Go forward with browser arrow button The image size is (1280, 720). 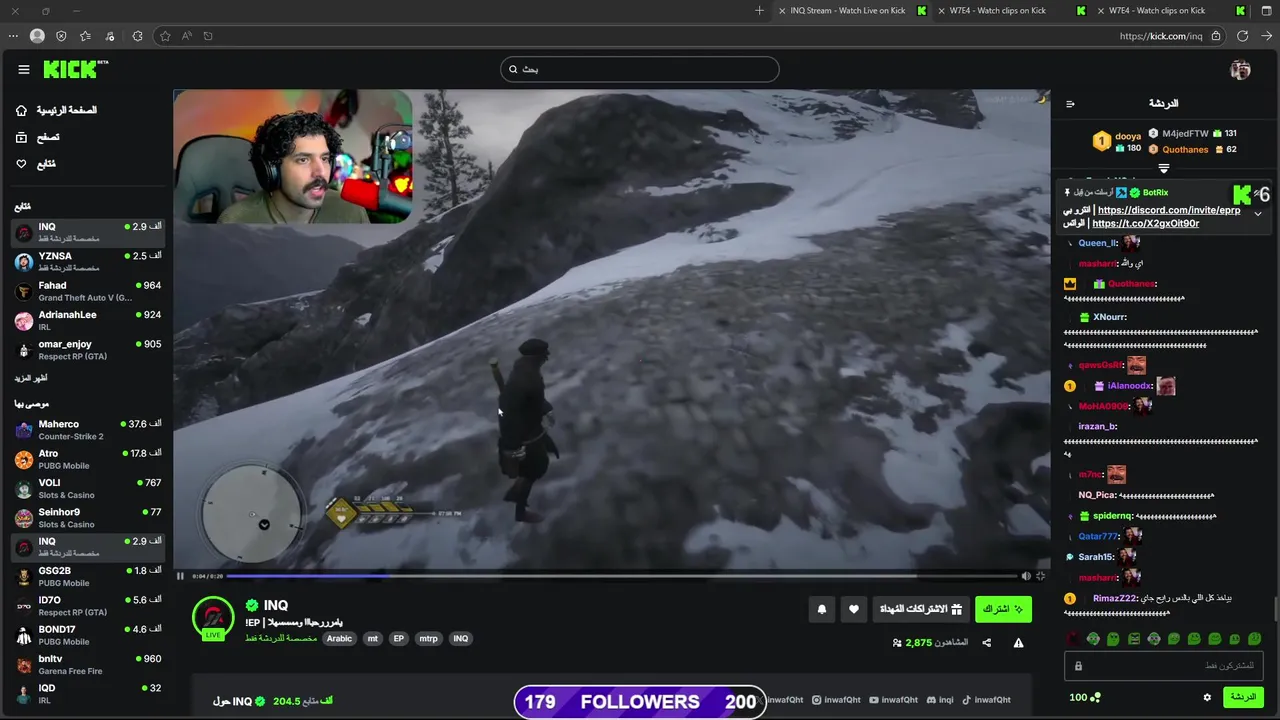click(1267, 36)
